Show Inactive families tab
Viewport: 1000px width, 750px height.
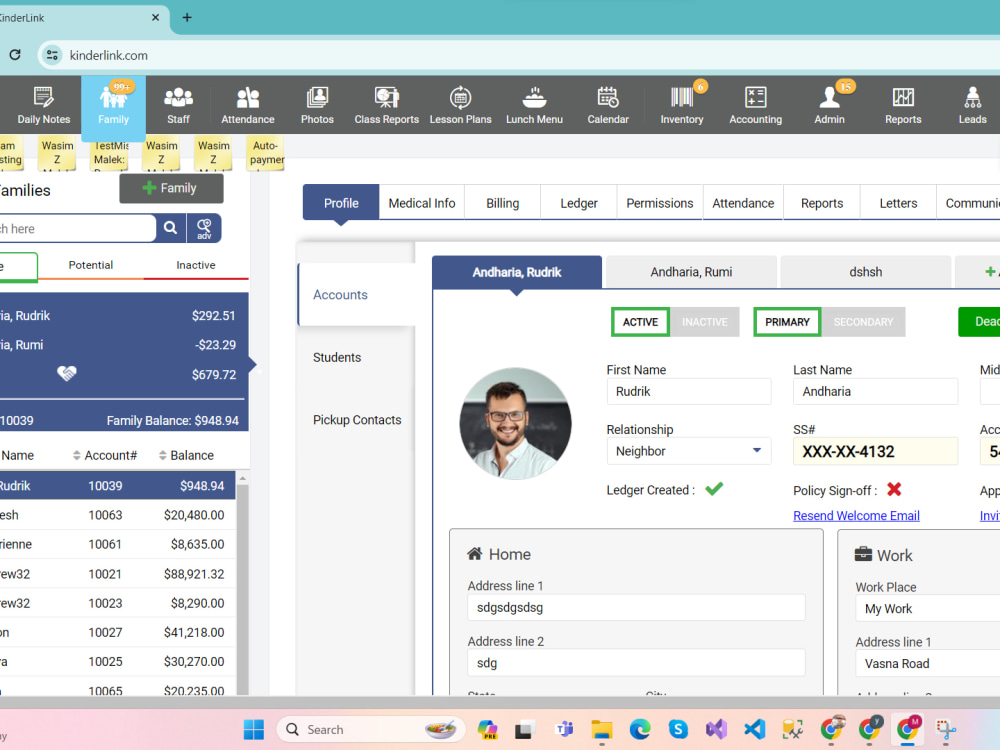point(196,265)
